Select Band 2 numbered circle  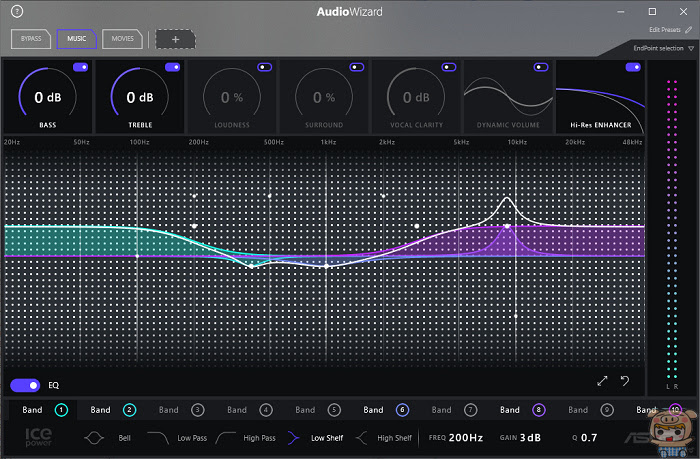(x=129, y=410)
